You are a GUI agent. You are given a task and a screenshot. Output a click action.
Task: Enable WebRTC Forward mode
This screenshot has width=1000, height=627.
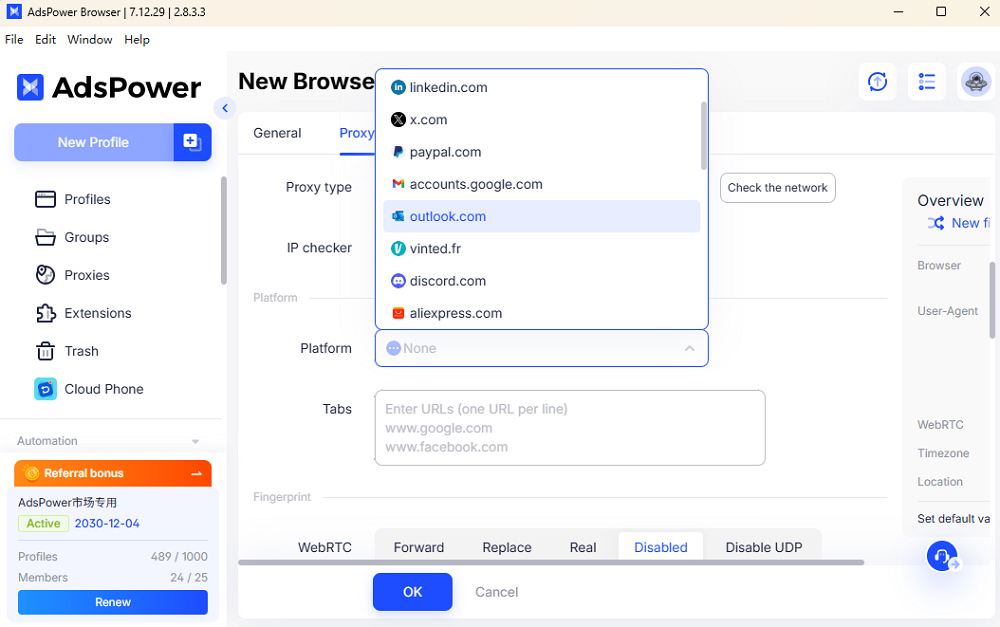(419, 547)
